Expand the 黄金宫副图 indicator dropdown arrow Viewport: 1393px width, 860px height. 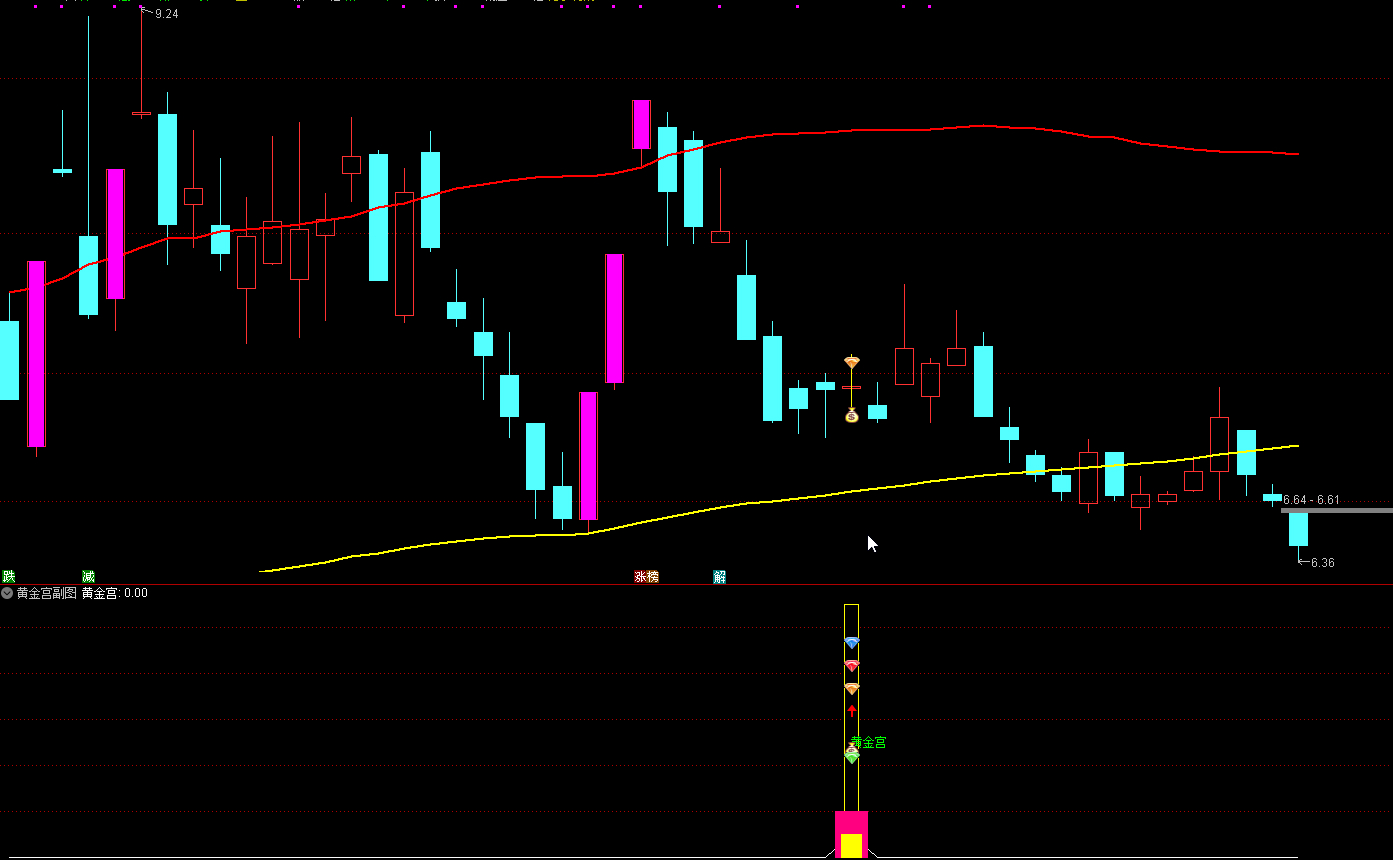coord(7,593)
